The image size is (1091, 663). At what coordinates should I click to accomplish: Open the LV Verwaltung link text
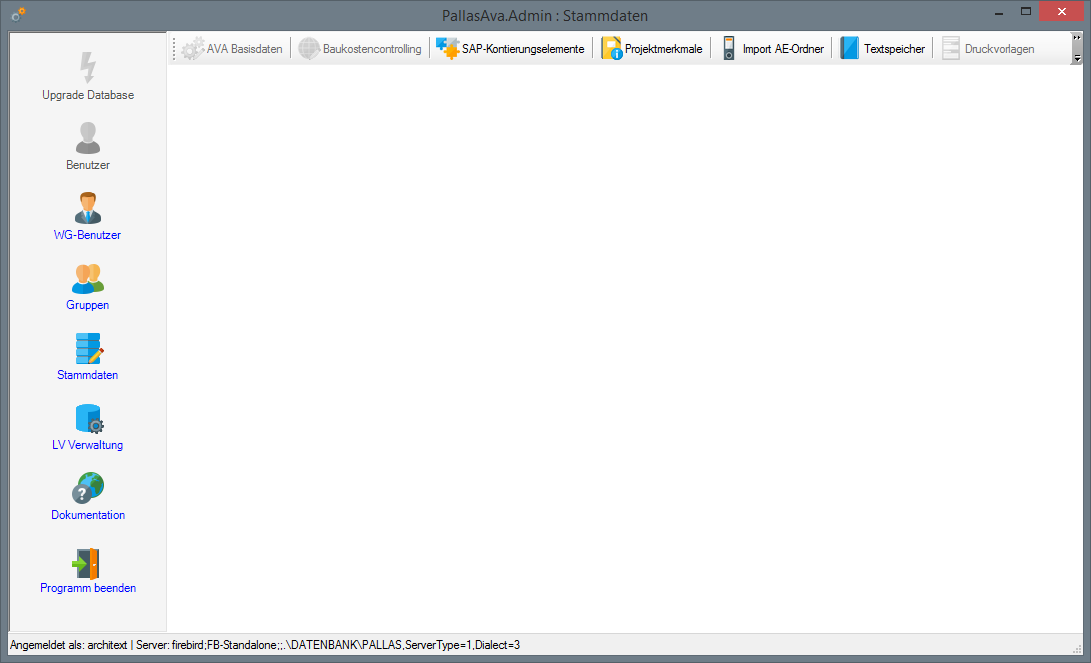coord(88,445)
